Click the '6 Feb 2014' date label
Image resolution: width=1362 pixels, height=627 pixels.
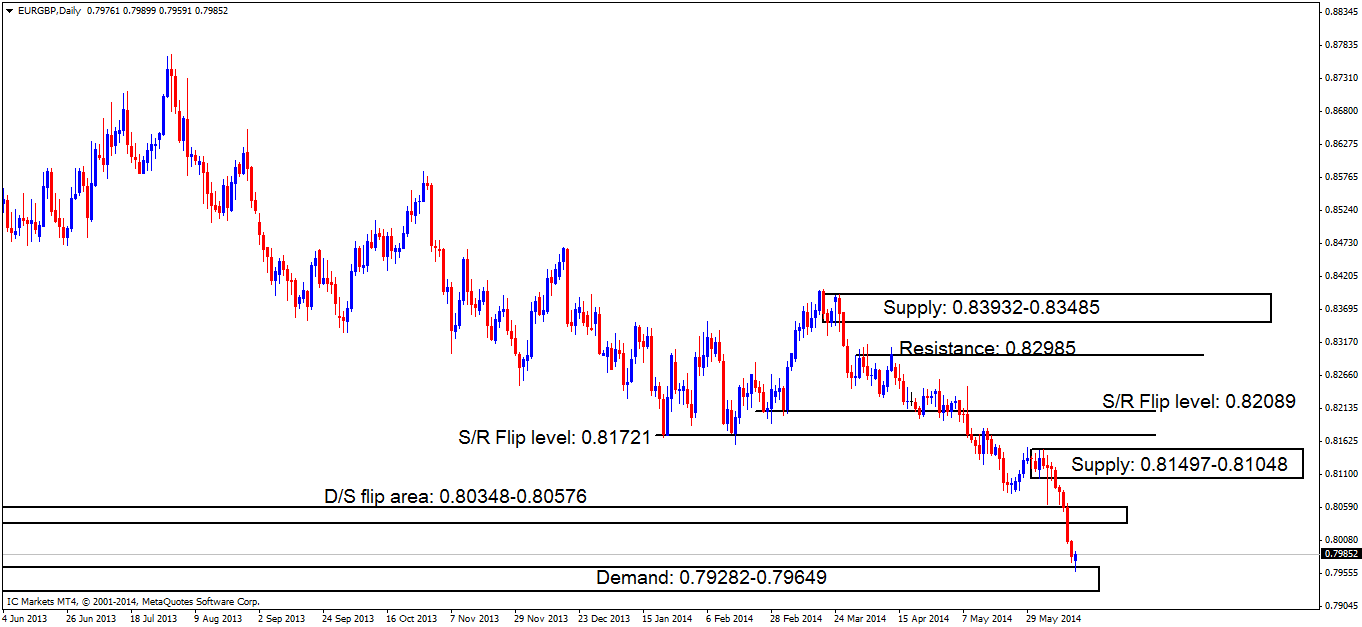(x=732, y=618)
